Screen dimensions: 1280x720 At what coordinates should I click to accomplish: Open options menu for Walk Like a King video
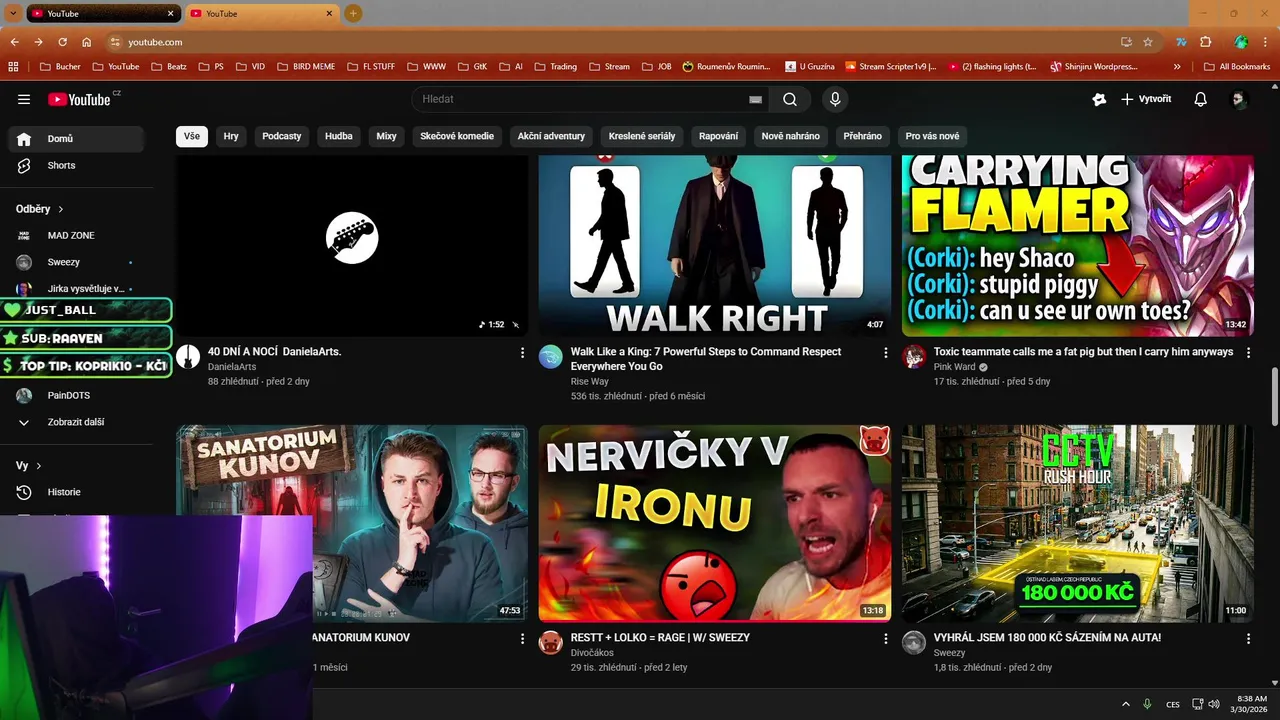click(885, 353)
